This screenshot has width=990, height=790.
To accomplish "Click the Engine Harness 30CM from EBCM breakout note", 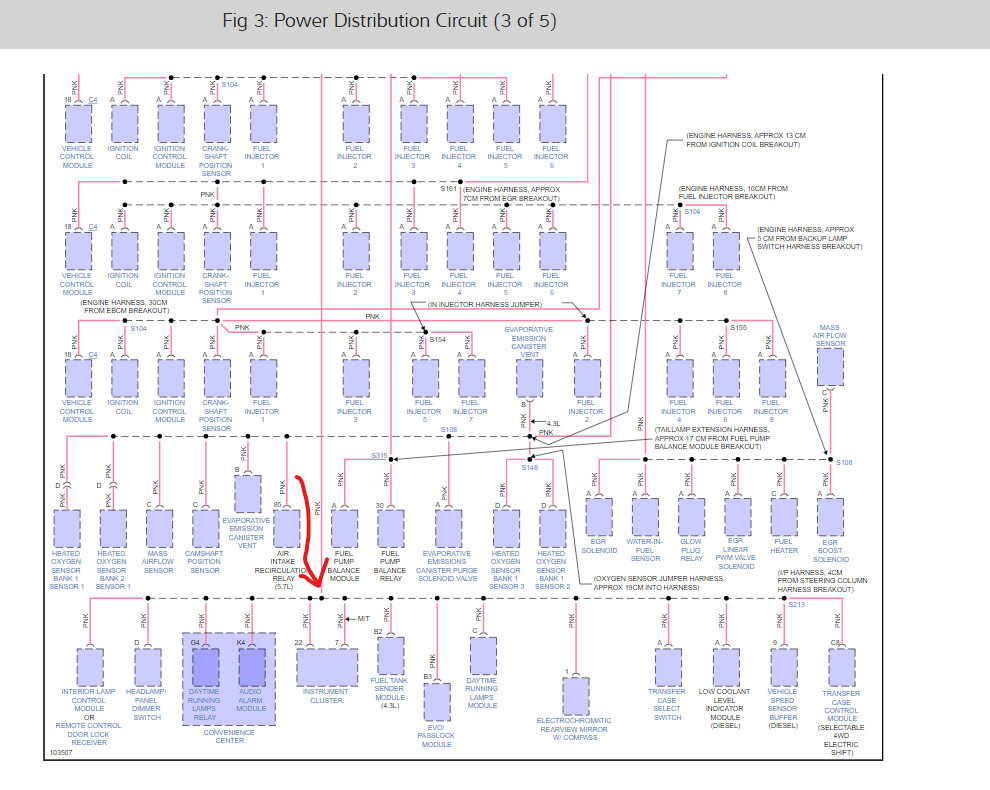I will (124, 306).
